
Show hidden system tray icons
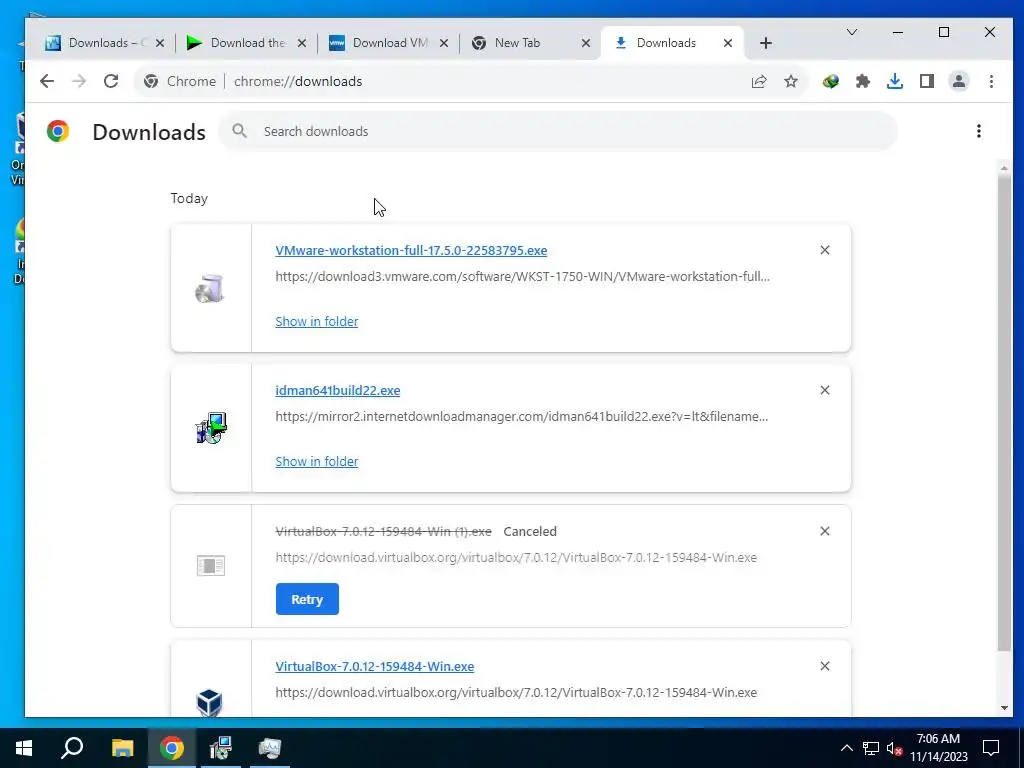click(x=846, y=748)
